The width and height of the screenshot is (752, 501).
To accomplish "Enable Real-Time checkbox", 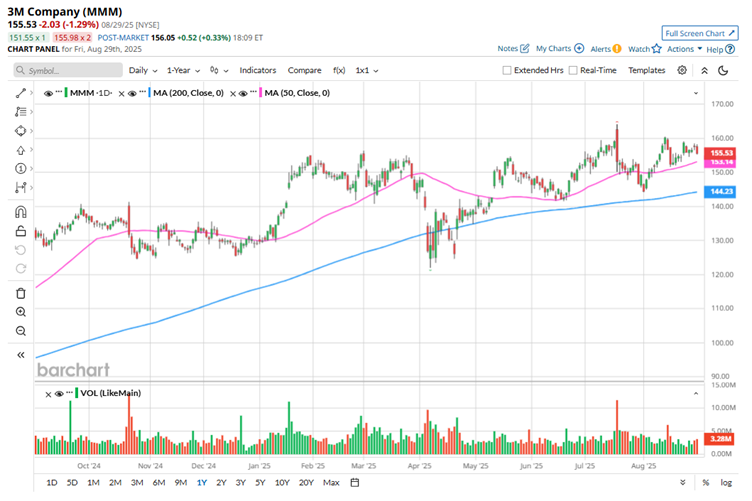I will click(x=573, y=70).
